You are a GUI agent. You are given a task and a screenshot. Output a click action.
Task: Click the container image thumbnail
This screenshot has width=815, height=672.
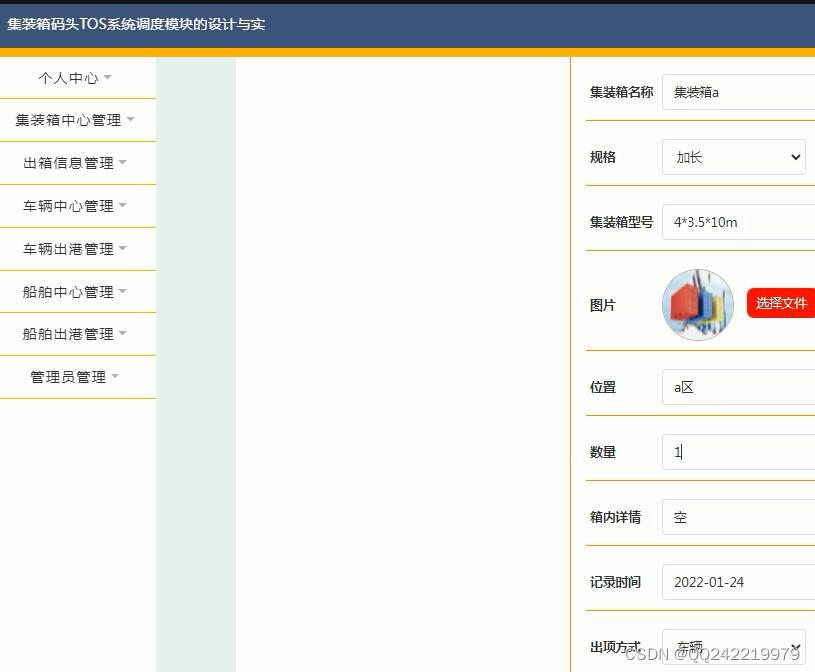pyautogui.click(x=697, y=303)
